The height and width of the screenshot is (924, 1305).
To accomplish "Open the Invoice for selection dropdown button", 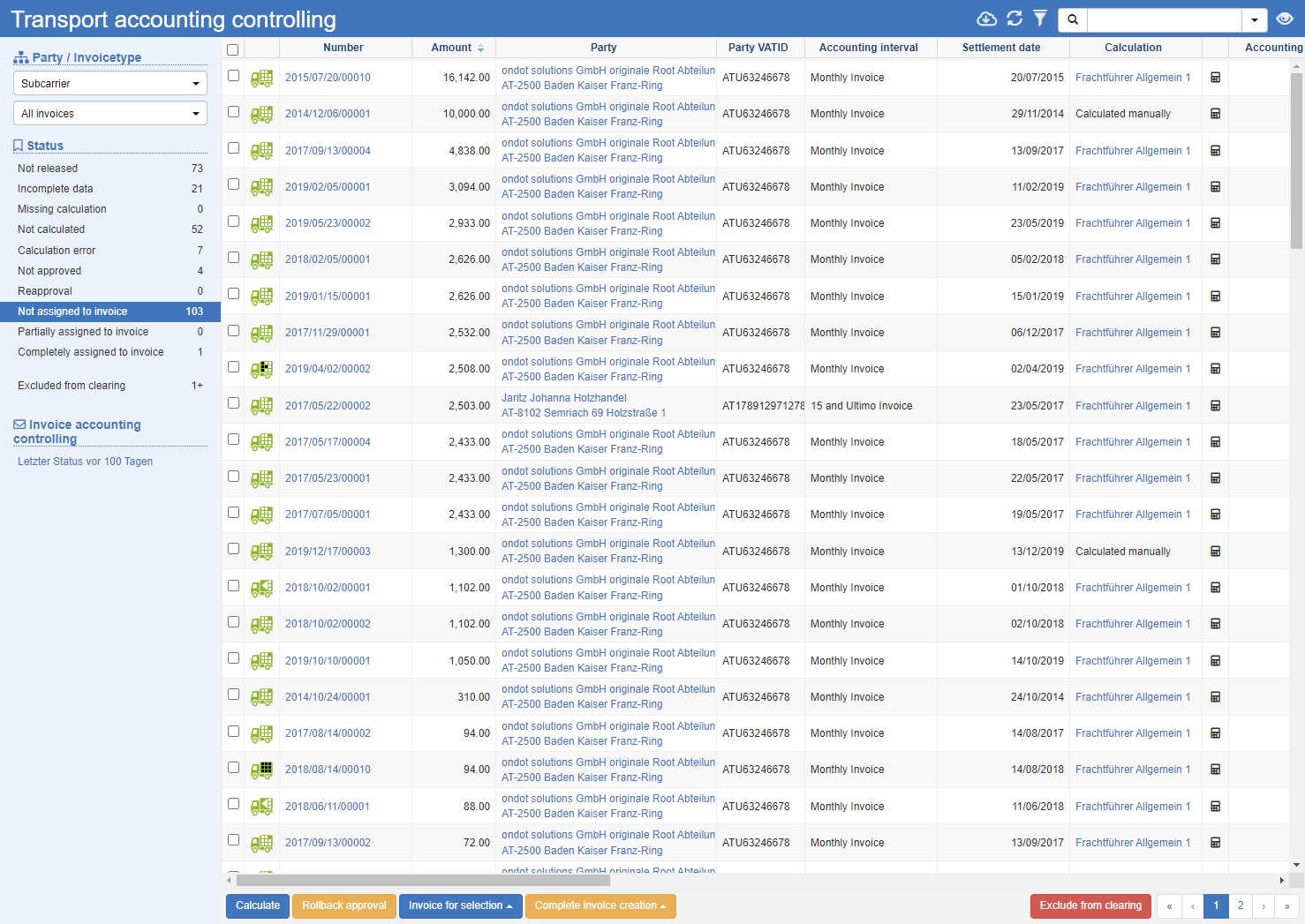I will click(460, 905).
